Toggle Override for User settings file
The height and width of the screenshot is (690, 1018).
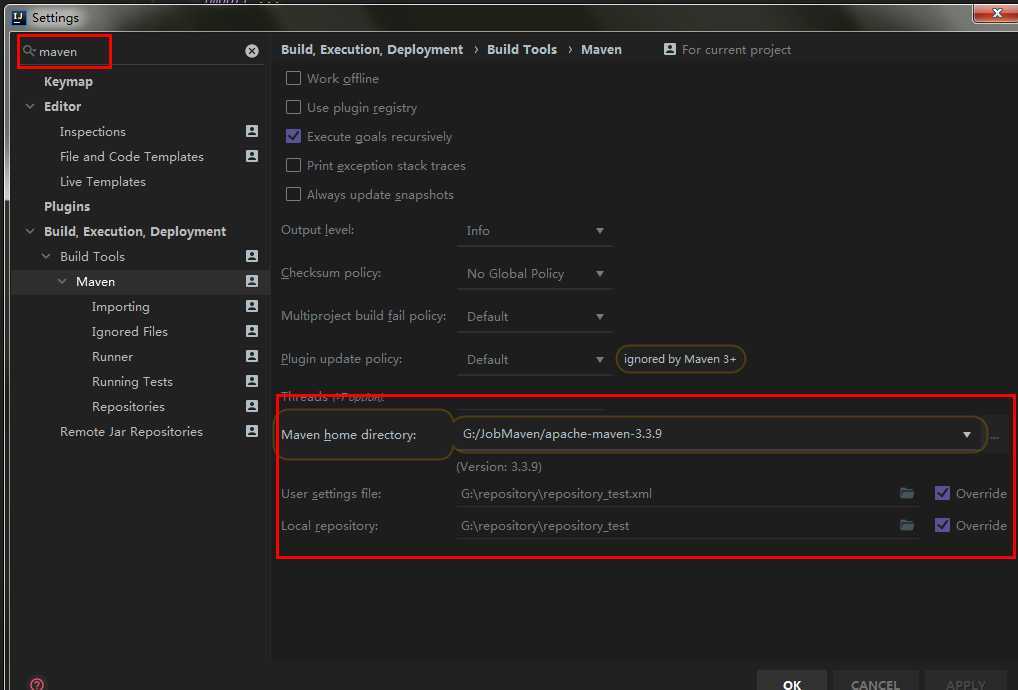[x=942, y=493]
